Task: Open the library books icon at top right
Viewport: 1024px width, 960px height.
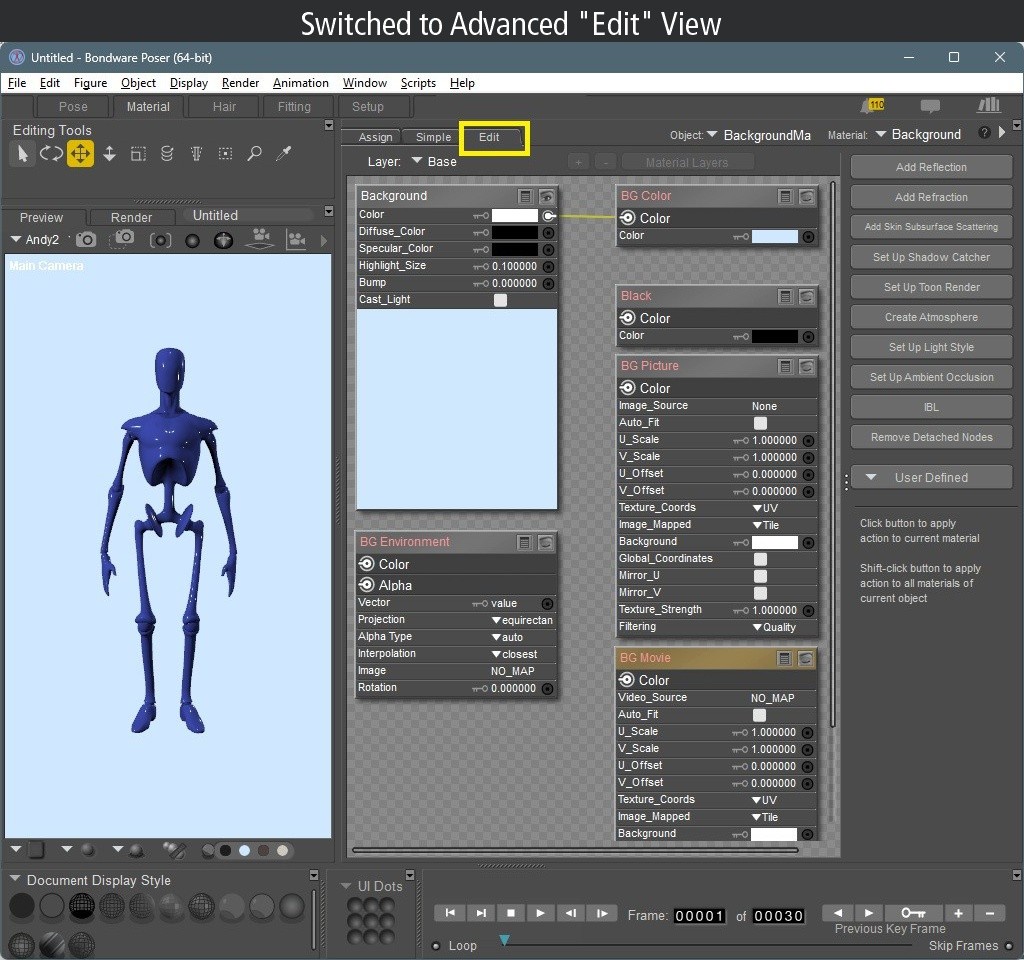Action: [989, 105]
